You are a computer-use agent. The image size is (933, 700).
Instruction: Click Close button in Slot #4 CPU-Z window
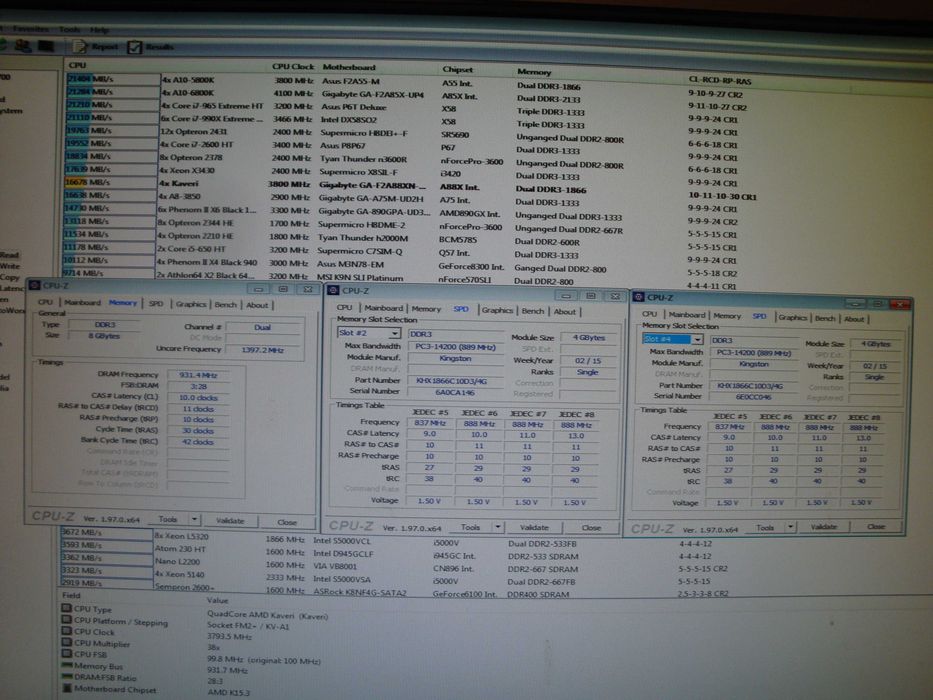point(875,527)
